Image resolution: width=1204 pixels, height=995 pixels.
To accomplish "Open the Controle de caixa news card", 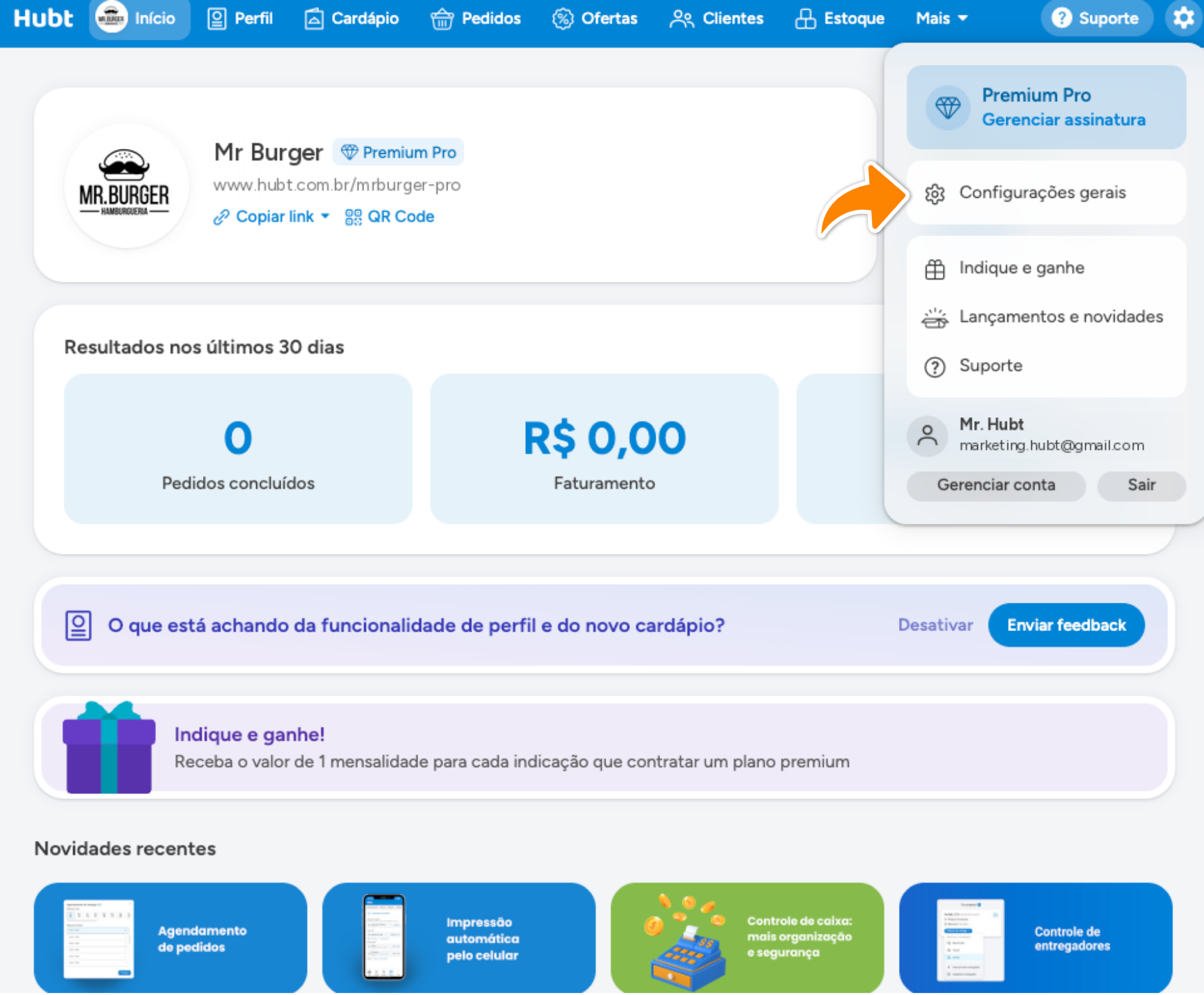I will tap(747, 938).
